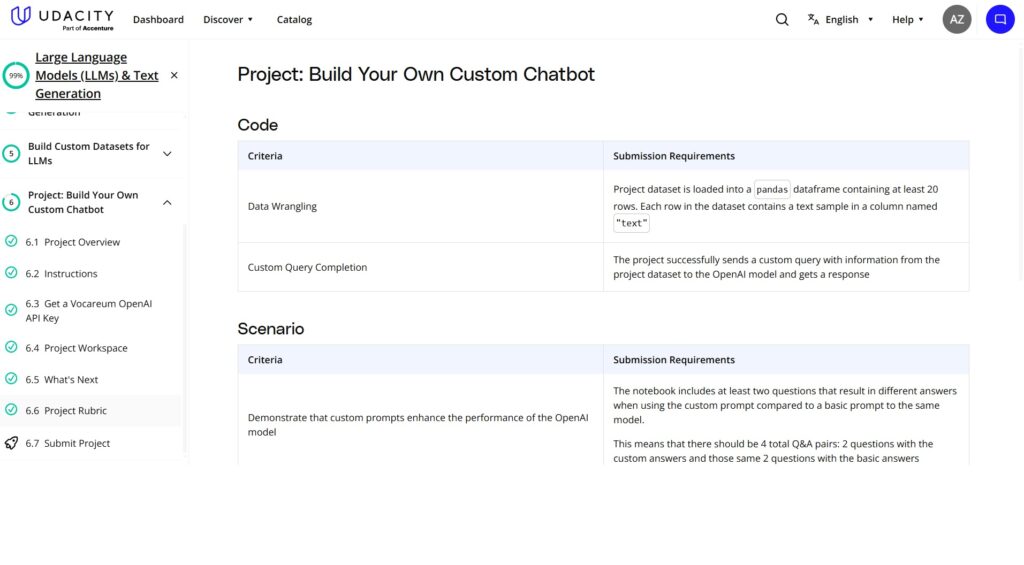Click the Scenario section heading
Viewport: 1024px width, 565px height.
click(270, 329)
